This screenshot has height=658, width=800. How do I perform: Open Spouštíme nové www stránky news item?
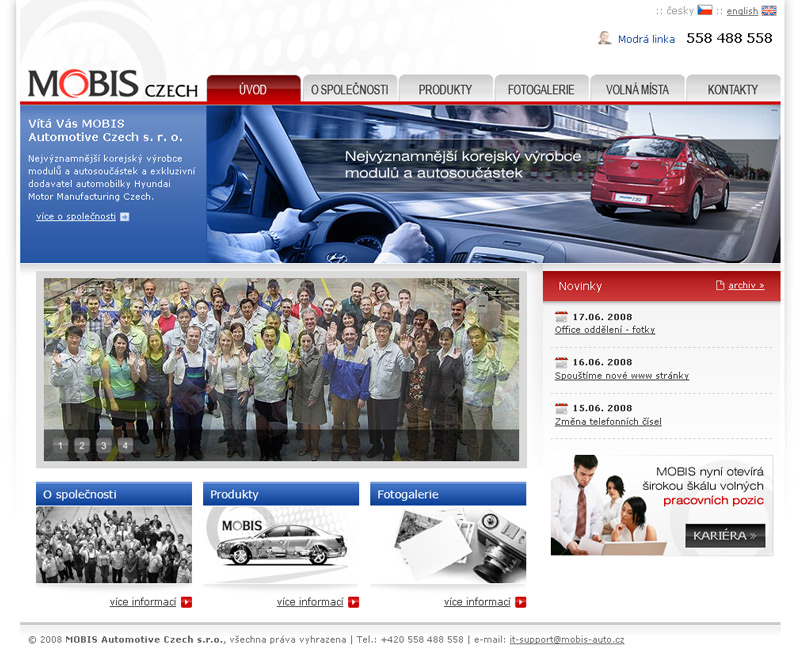click(621, 376)
